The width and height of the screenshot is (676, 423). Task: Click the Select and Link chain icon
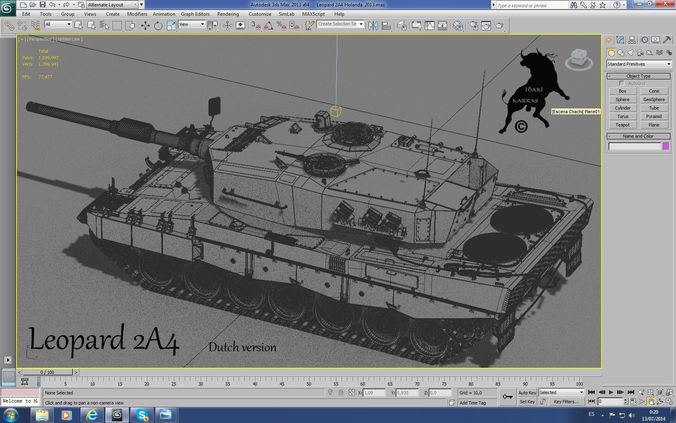pos(9,26)
